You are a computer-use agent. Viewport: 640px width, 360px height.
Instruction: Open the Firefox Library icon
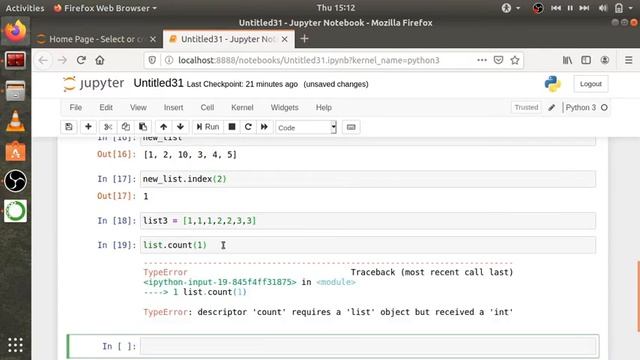567,60
